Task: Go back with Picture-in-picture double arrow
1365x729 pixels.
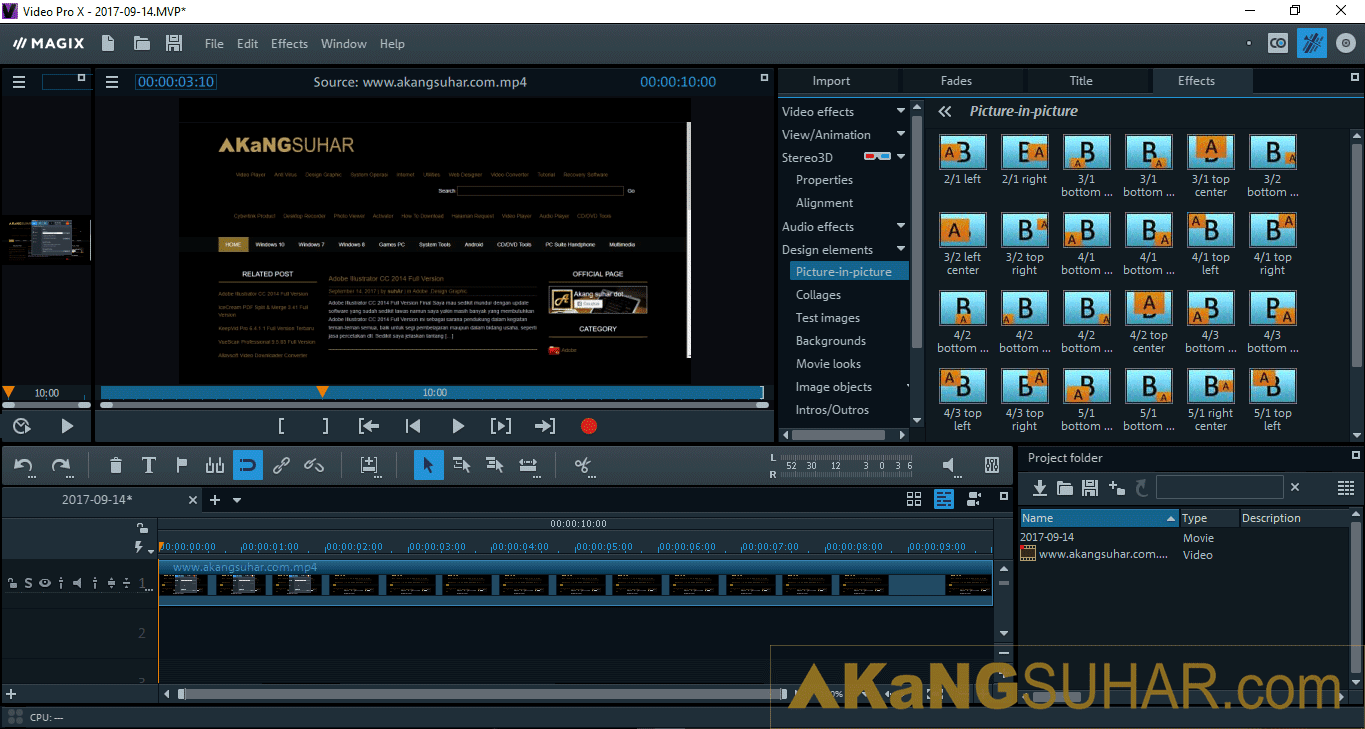Action: (945, 112)
